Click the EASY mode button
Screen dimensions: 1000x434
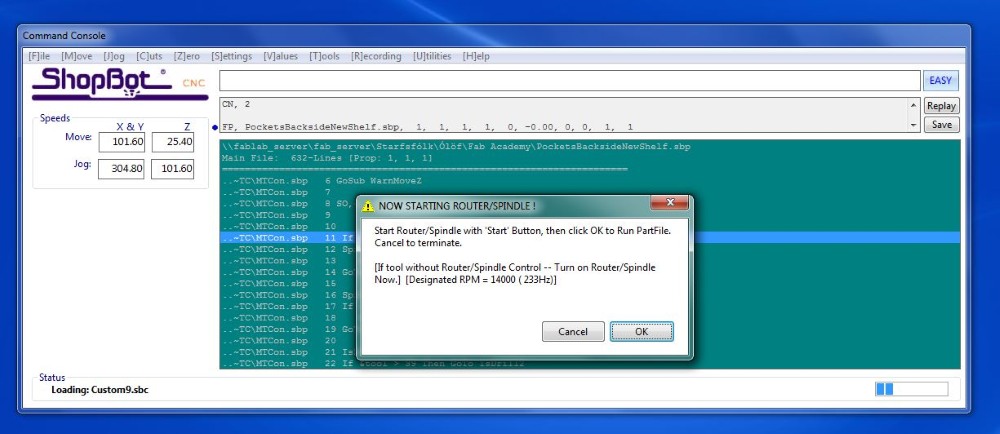click(x=940, y=81)
